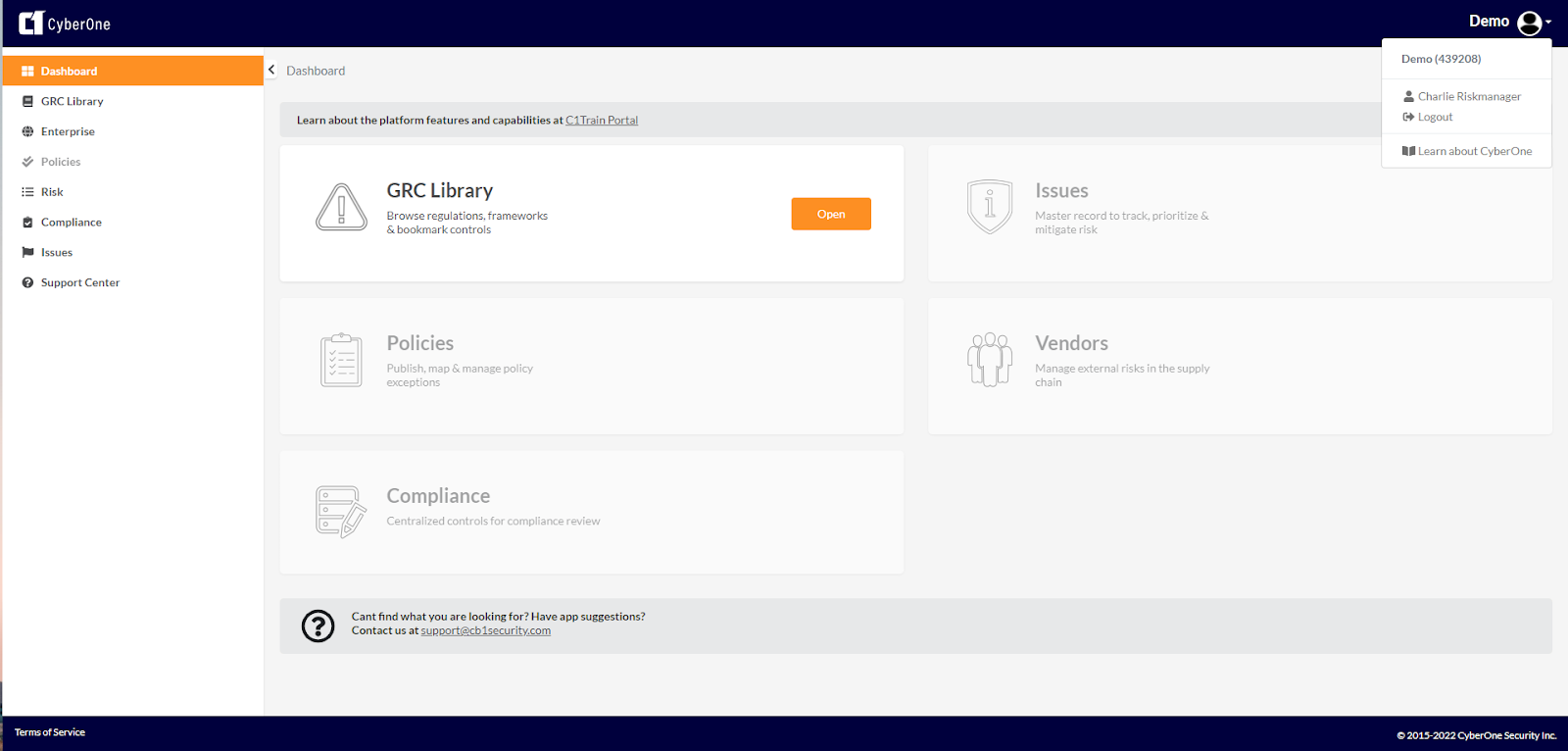Viewport: 1568px width, 751px height.
Task: Click the Issues card title
Action: pyautogui.click(x=1061, y=191)
